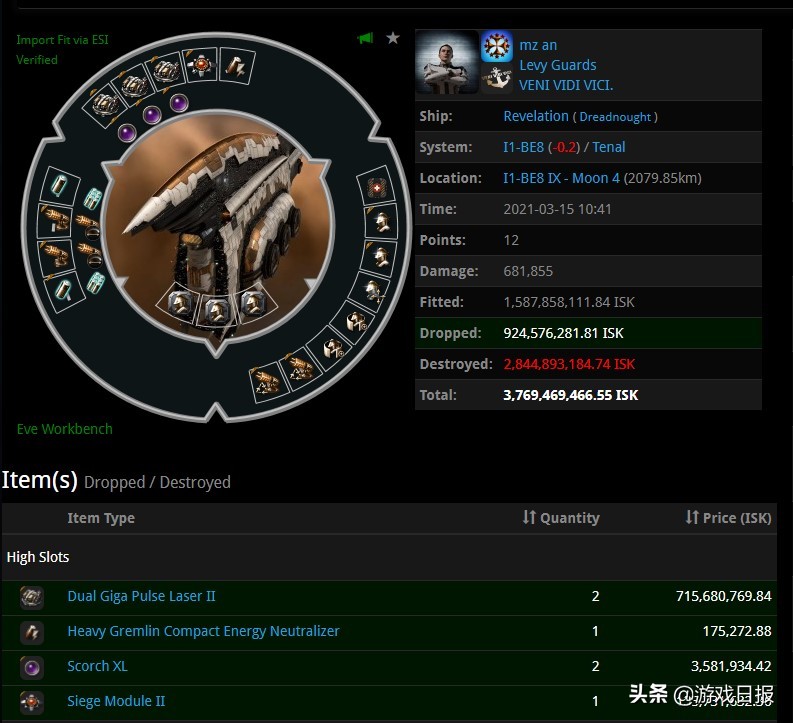Toggle the grey star favorite icon

tap(393, 38)
